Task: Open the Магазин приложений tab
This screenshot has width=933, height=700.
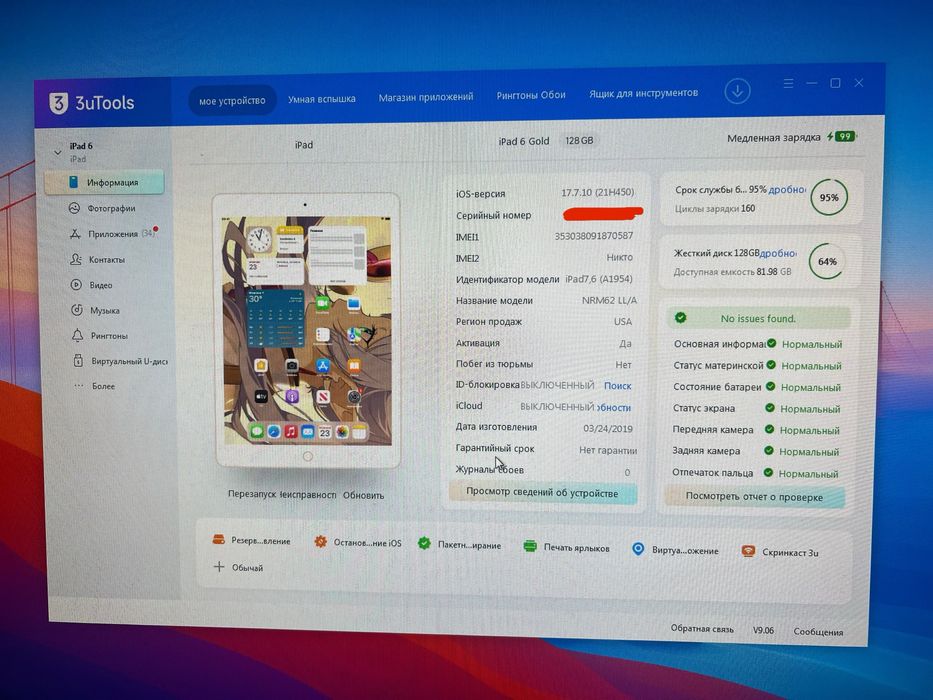Action: click(426, 96)
